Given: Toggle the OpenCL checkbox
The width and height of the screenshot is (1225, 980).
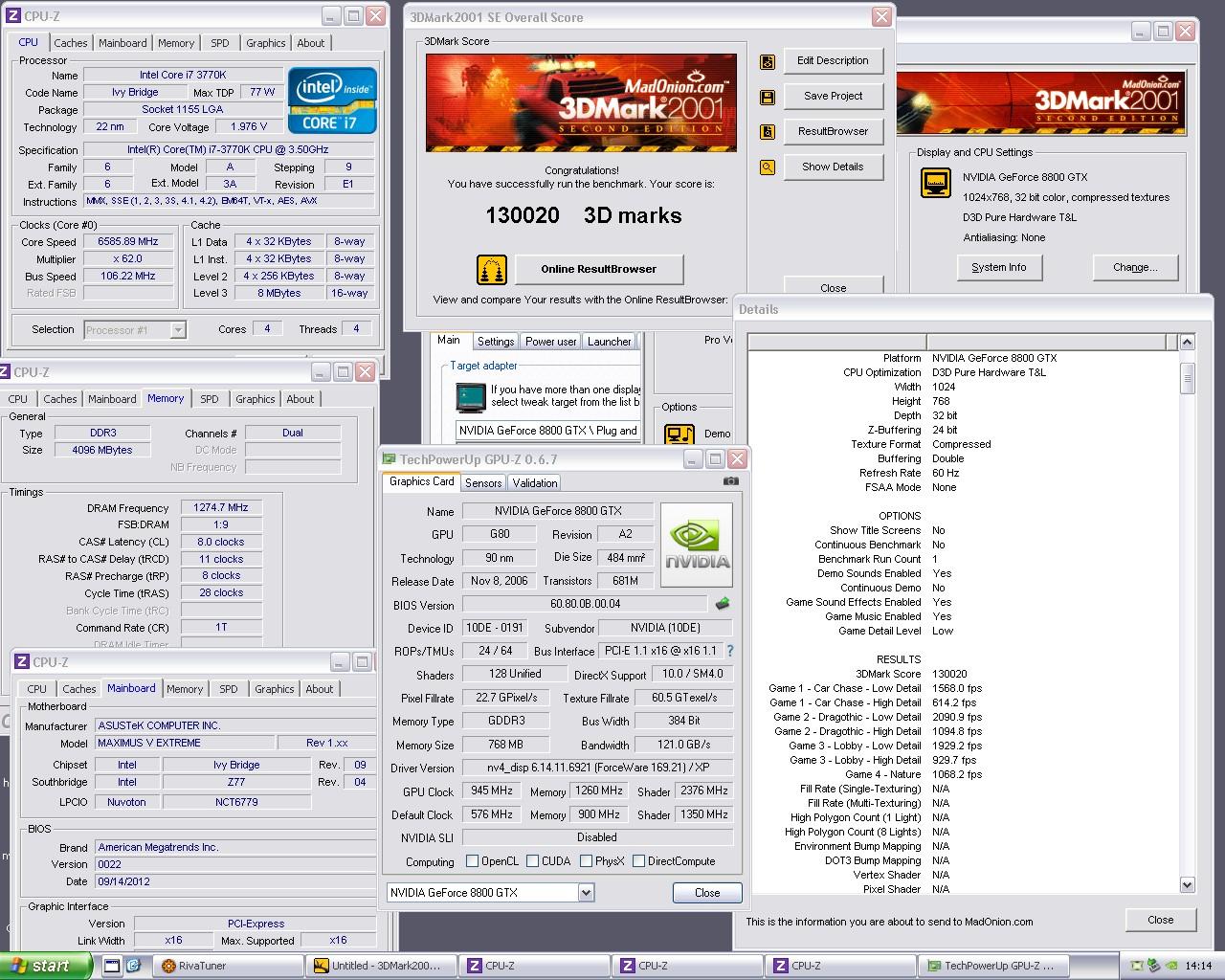Looking at the screenshot, I should [x=472, y=861].
